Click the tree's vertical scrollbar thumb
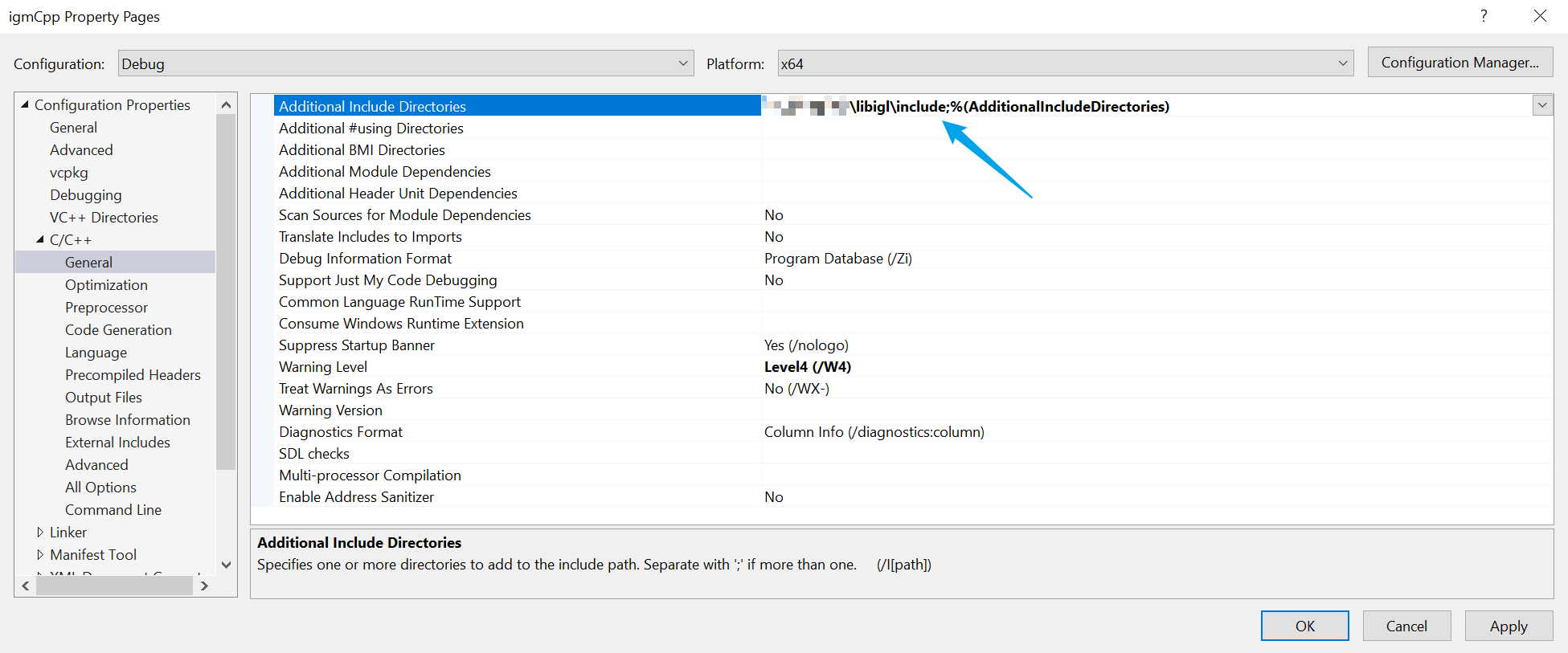Viewport: 1568px width, 653px height. click(226, 292)
